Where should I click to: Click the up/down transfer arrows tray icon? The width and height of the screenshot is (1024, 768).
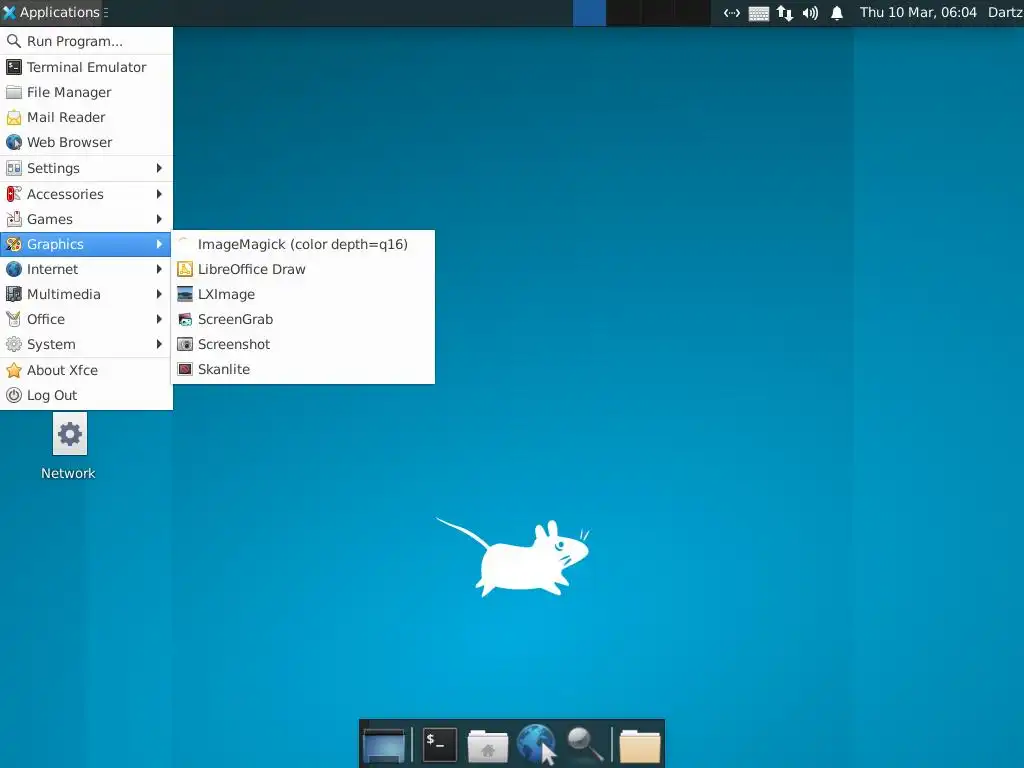[784, 13]
